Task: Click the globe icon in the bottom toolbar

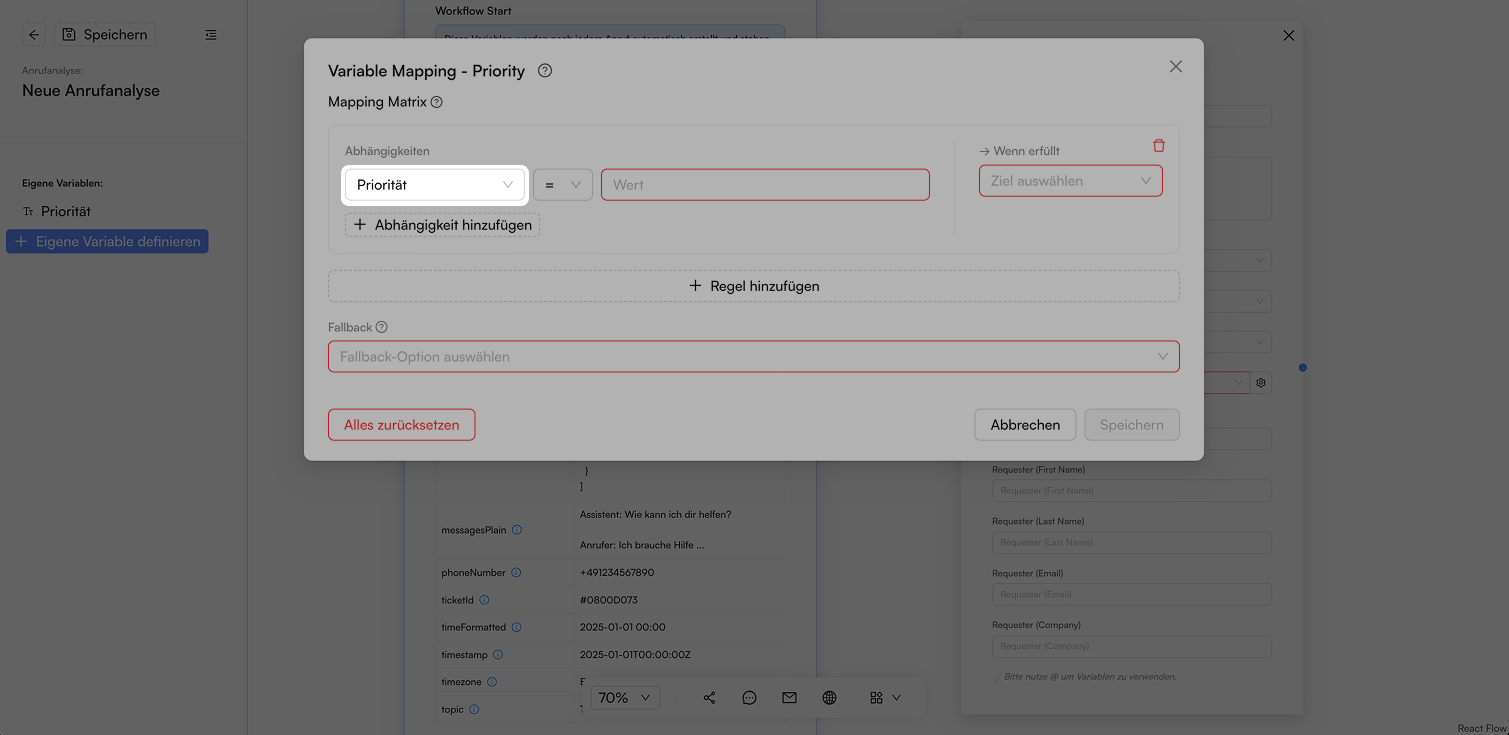Action: (829, 698)
